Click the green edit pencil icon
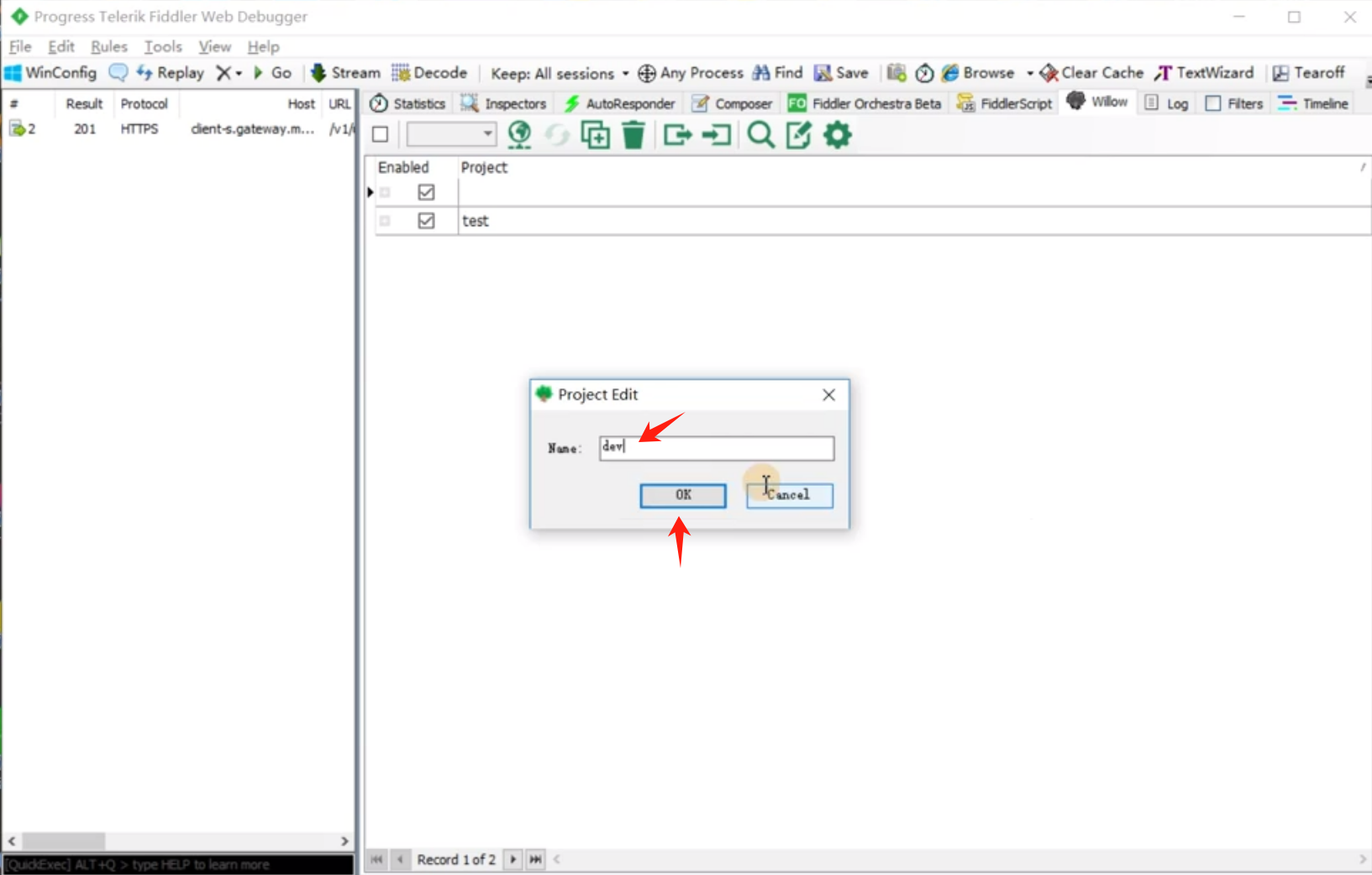The image size is (1372, 875). coord(799,134)
